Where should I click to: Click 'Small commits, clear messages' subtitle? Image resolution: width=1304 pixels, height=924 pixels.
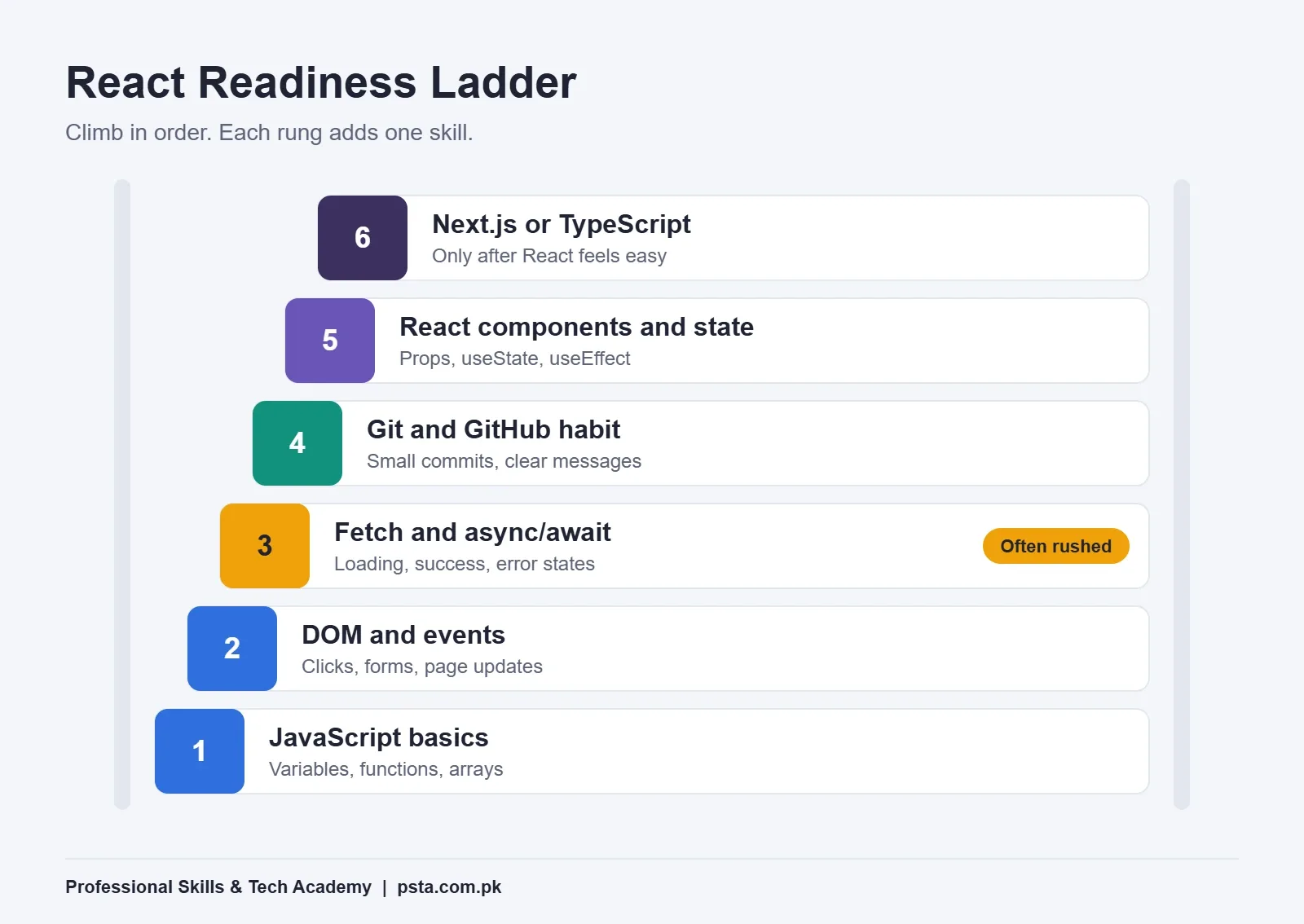pos(504,461)
